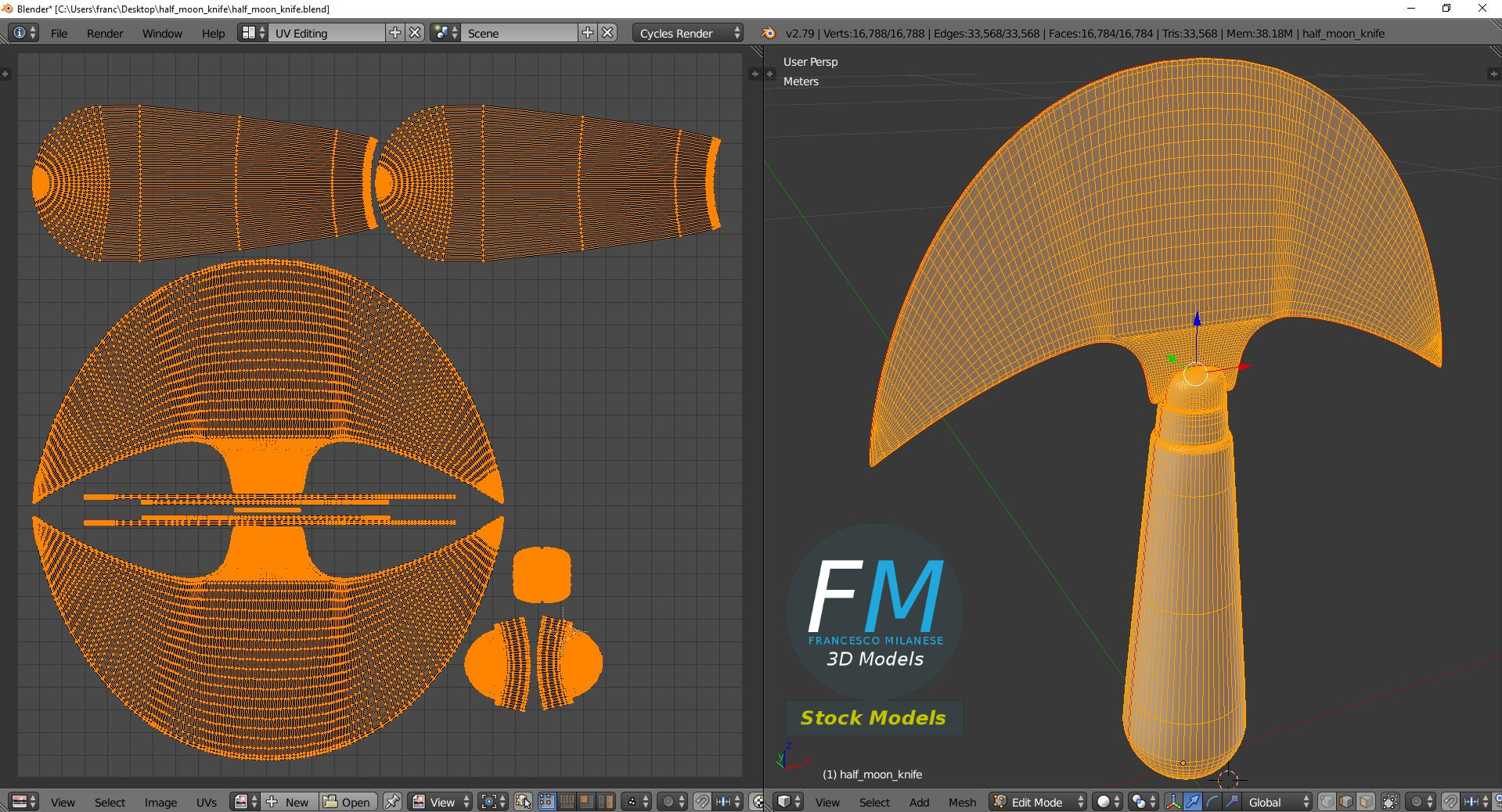Switch to edge select mode in 3D view
Screen dimensions: 1502x812
coord(1346,802)
